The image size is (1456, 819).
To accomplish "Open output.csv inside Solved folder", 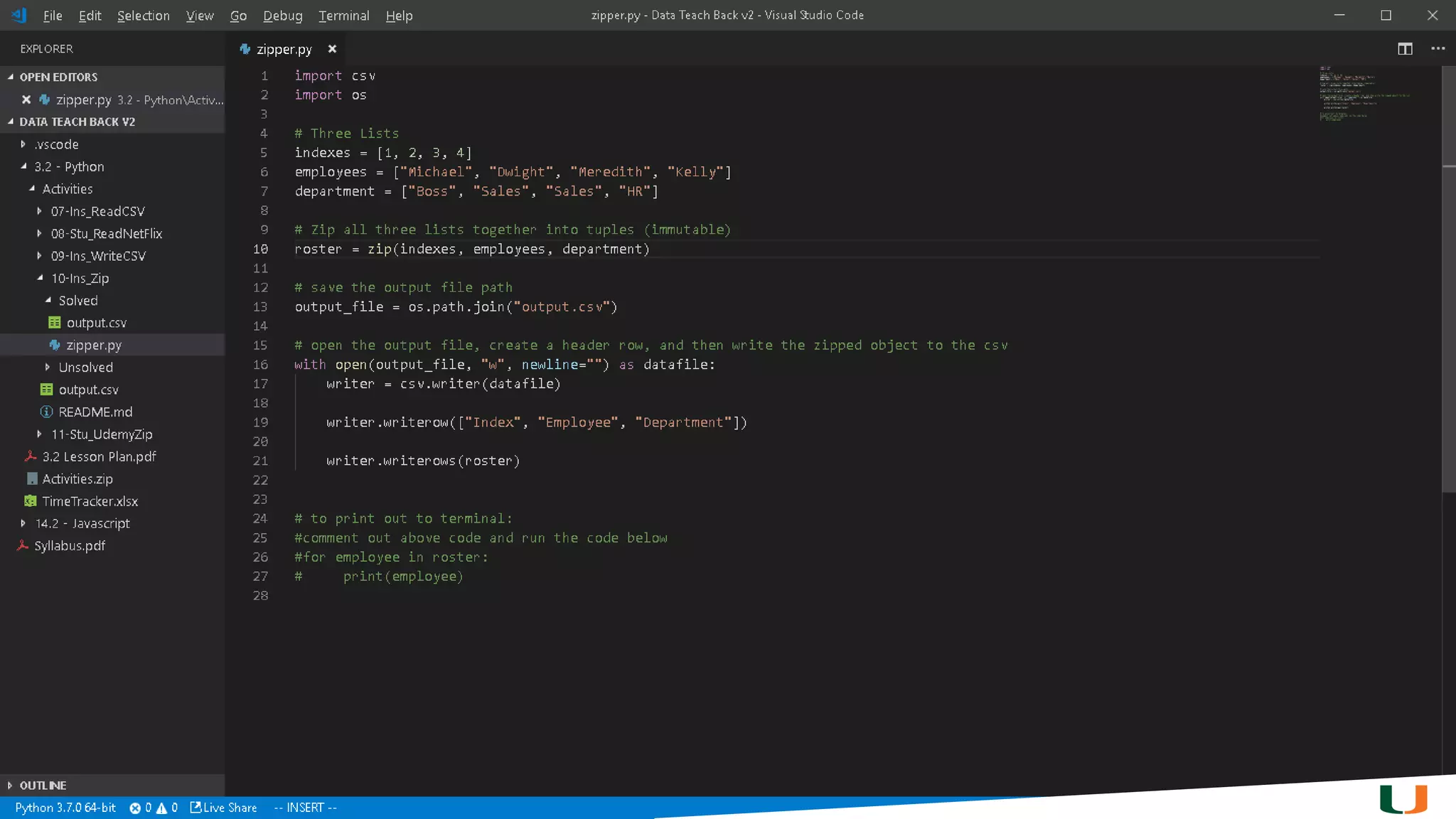I will coord(96,323).
